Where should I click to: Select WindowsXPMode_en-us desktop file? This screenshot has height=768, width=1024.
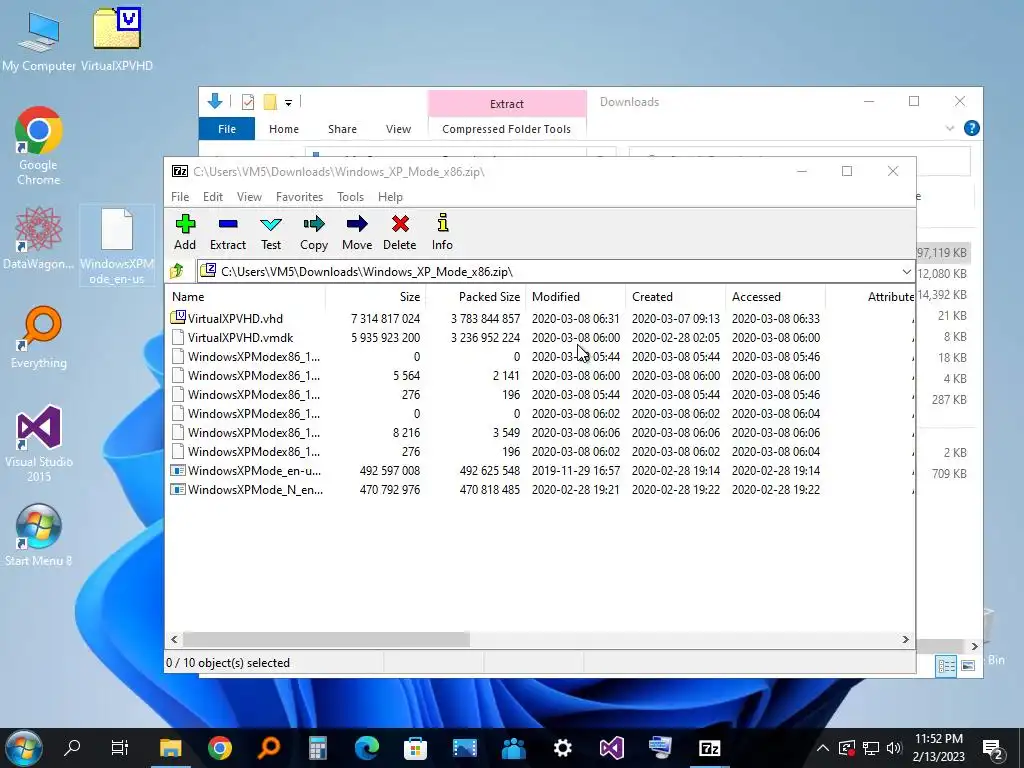point(117,246)
